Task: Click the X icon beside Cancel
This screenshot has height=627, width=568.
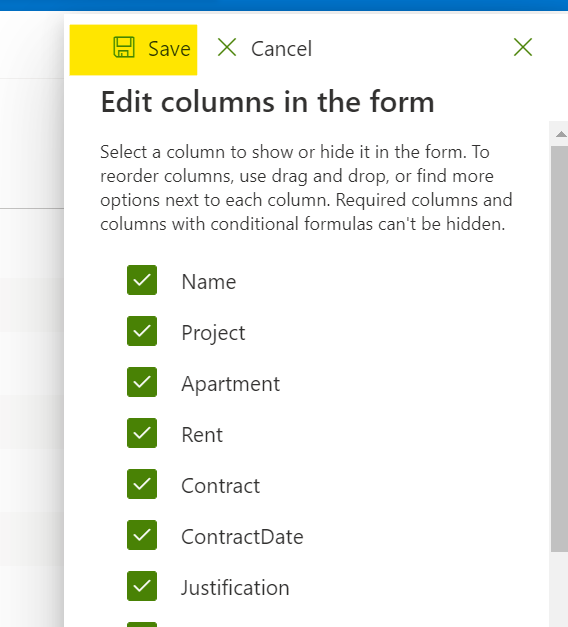Action: click(227, 48)
